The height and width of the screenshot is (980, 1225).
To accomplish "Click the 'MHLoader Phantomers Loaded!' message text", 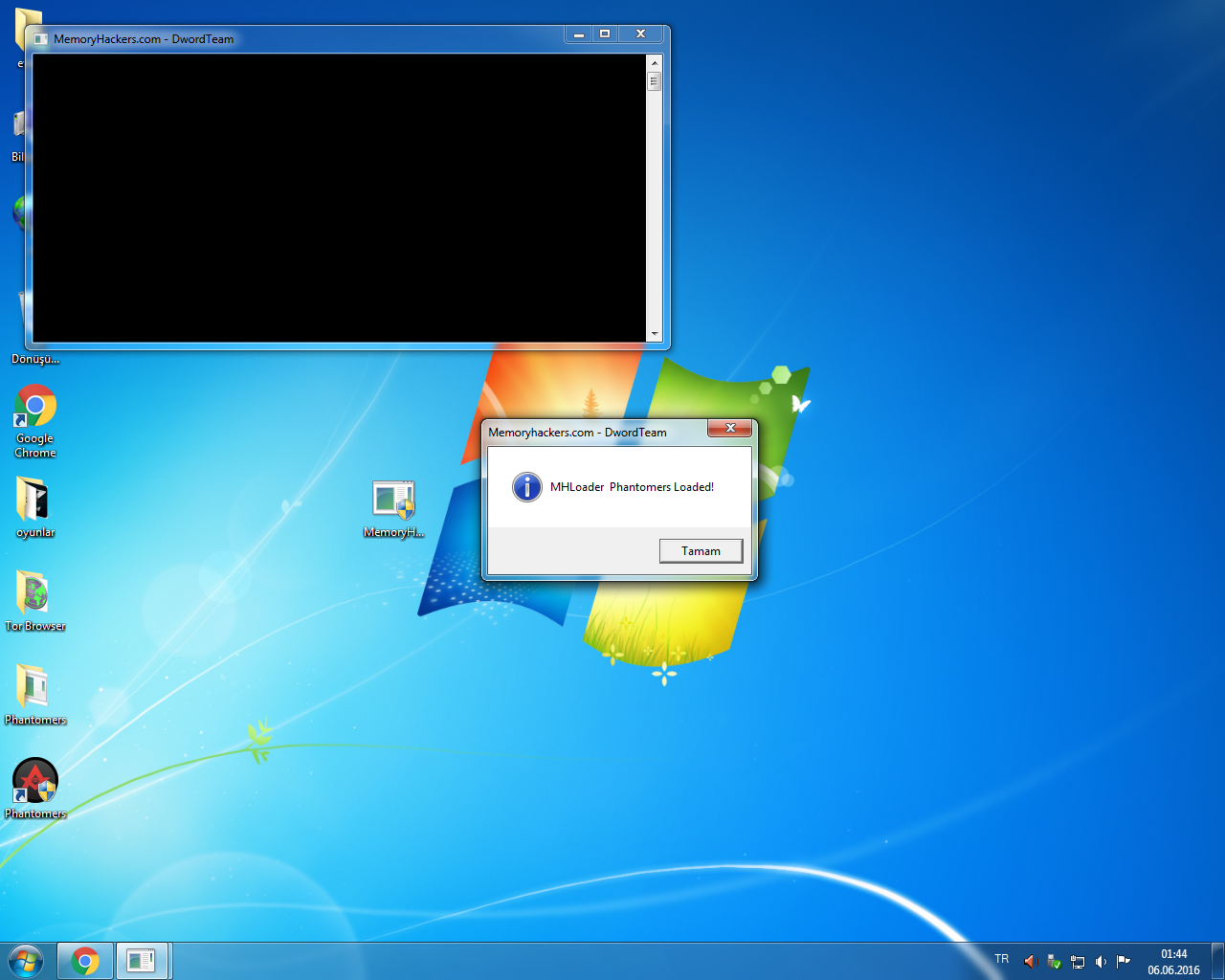I will pos(632,487).
